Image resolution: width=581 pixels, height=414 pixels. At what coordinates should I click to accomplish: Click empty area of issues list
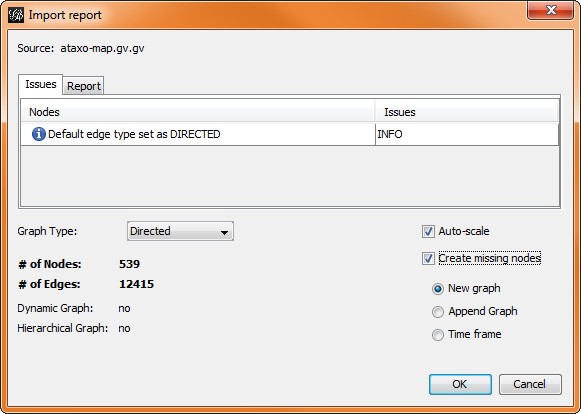tap(290, 176)
